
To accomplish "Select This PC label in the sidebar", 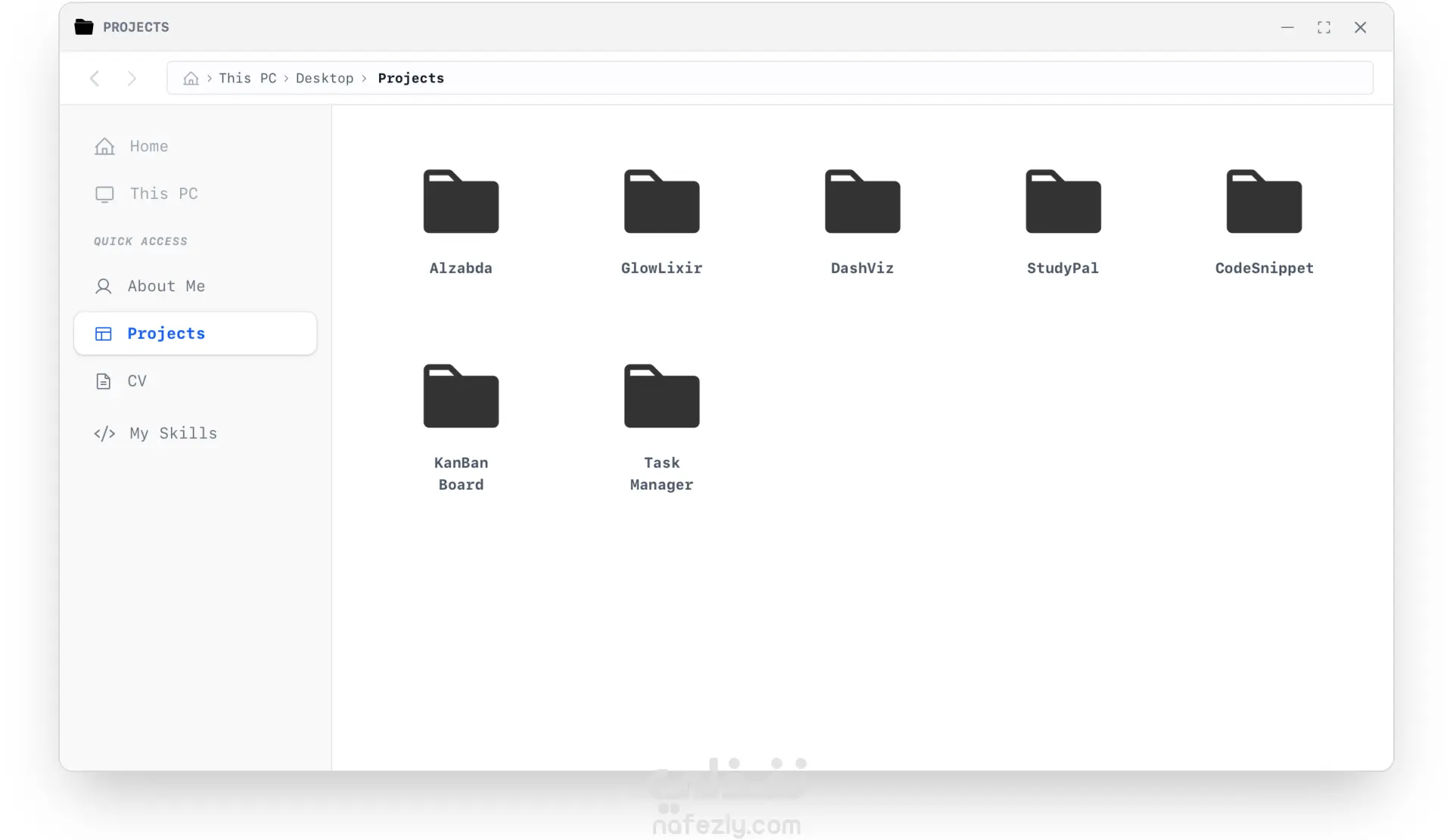I will tap(163, 194).
